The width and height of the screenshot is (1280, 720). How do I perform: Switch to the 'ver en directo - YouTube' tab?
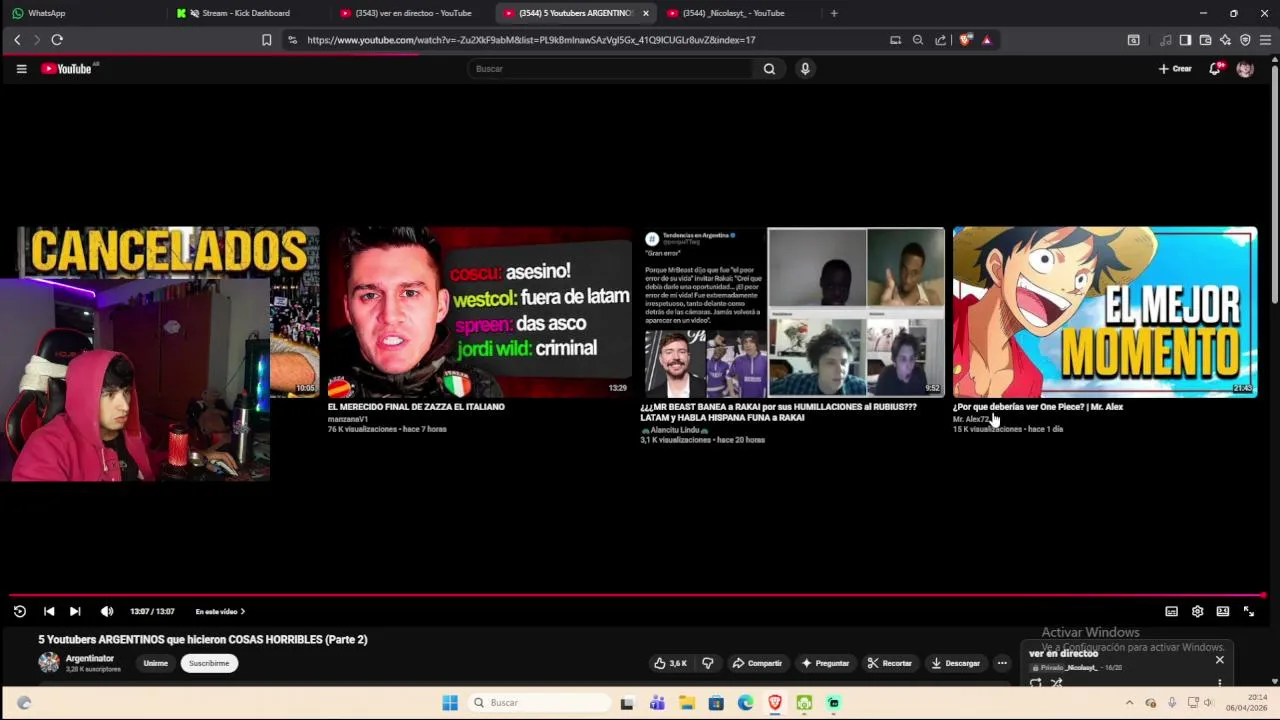click(411, 13)
